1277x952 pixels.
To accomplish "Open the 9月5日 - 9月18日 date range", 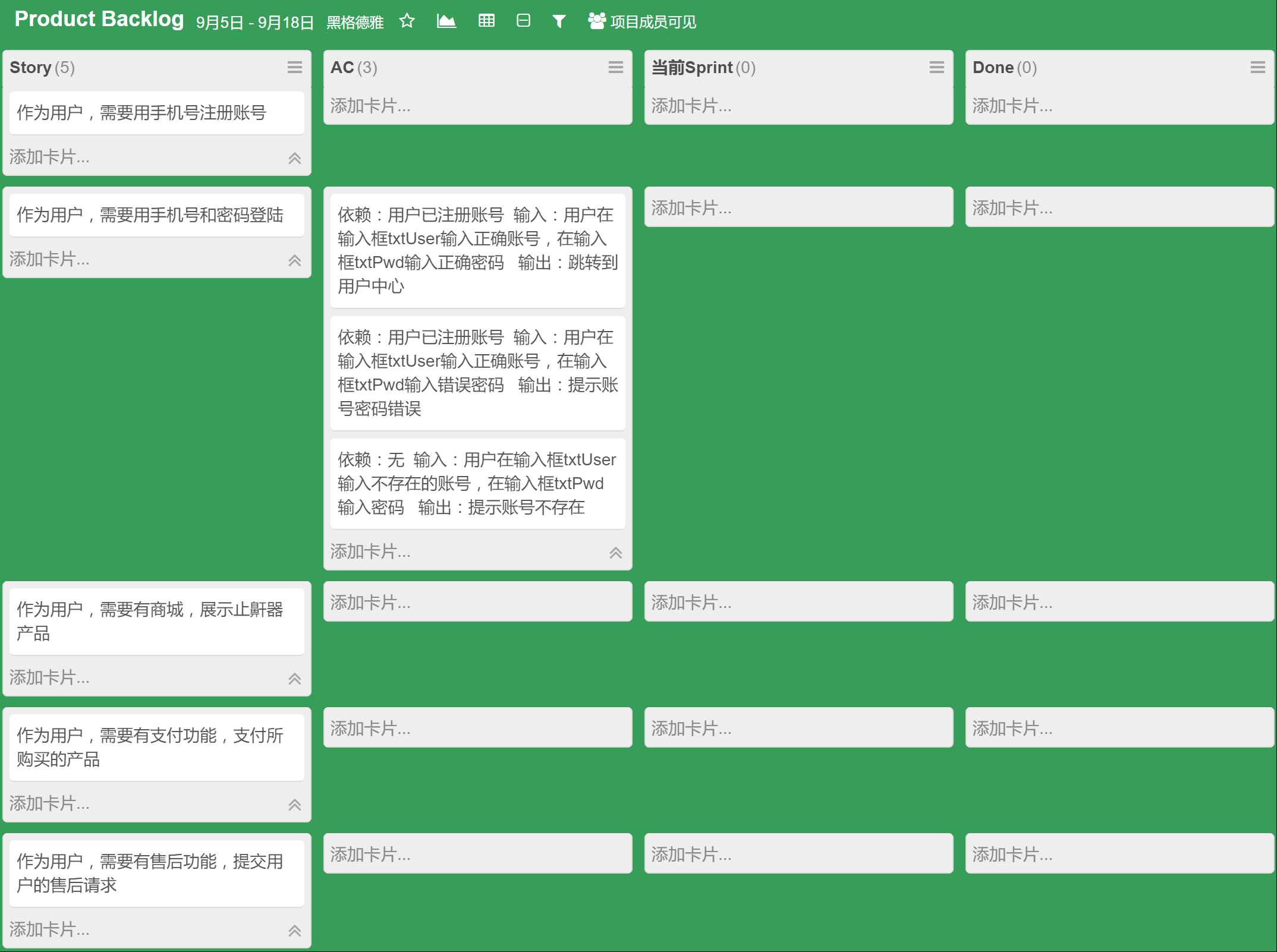I will pyautogui.click(x=254, y=23).
